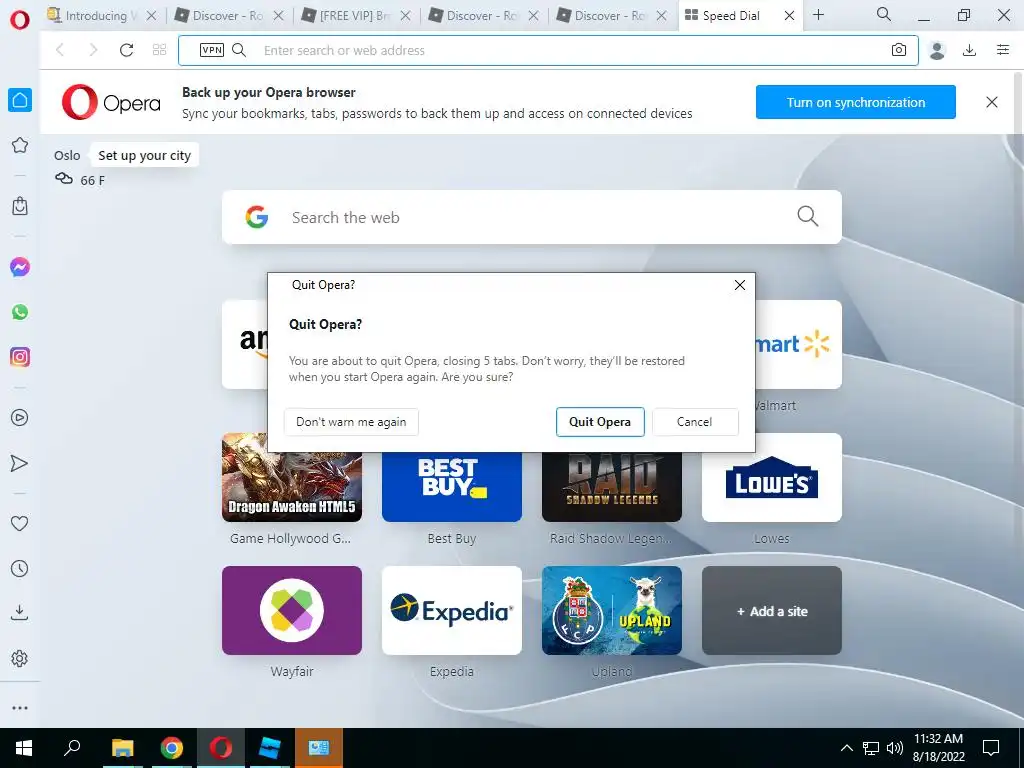Open Settings gear in sidebar

pyautogui.click(x=20, y=658)
